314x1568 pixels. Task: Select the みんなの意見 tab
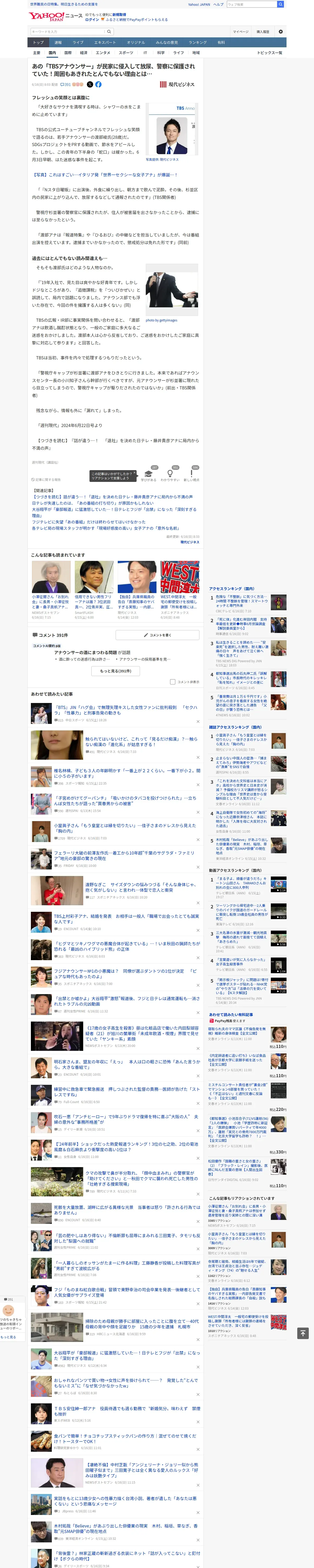point(167,43)
